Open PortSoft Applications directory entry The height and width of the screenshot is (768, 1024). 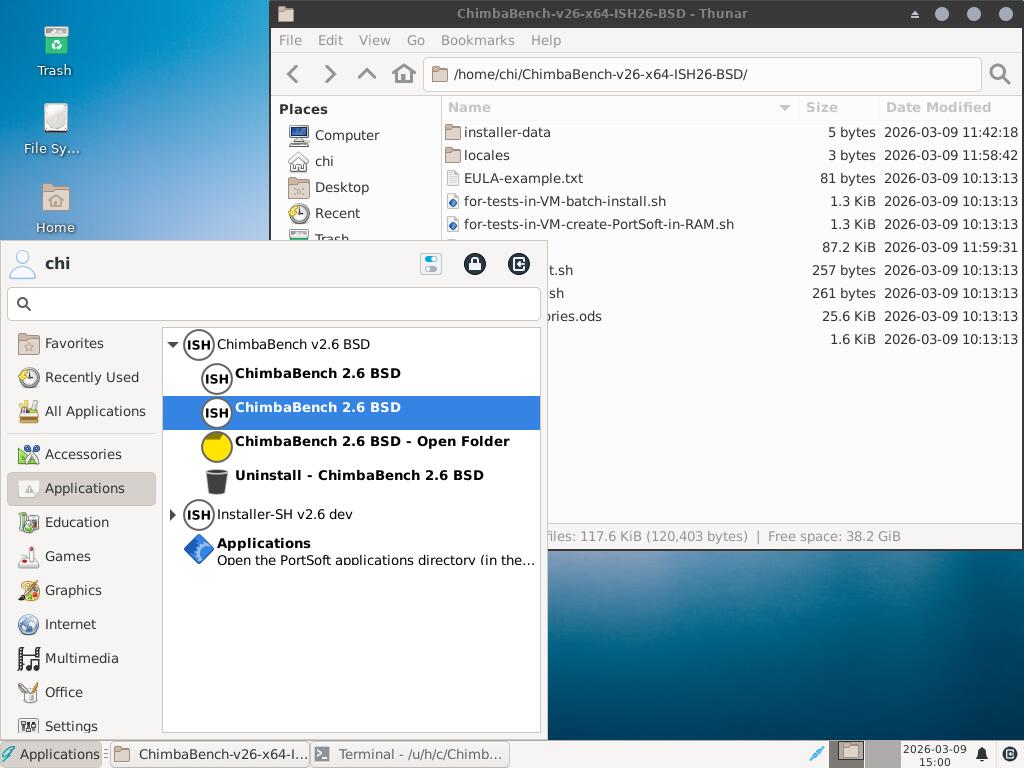[x=351, y=550]
